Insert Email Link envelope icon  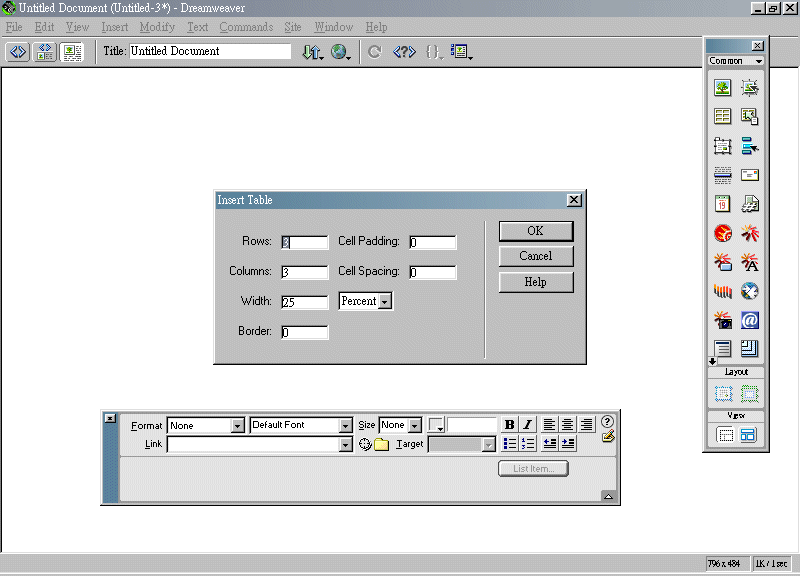749,175
